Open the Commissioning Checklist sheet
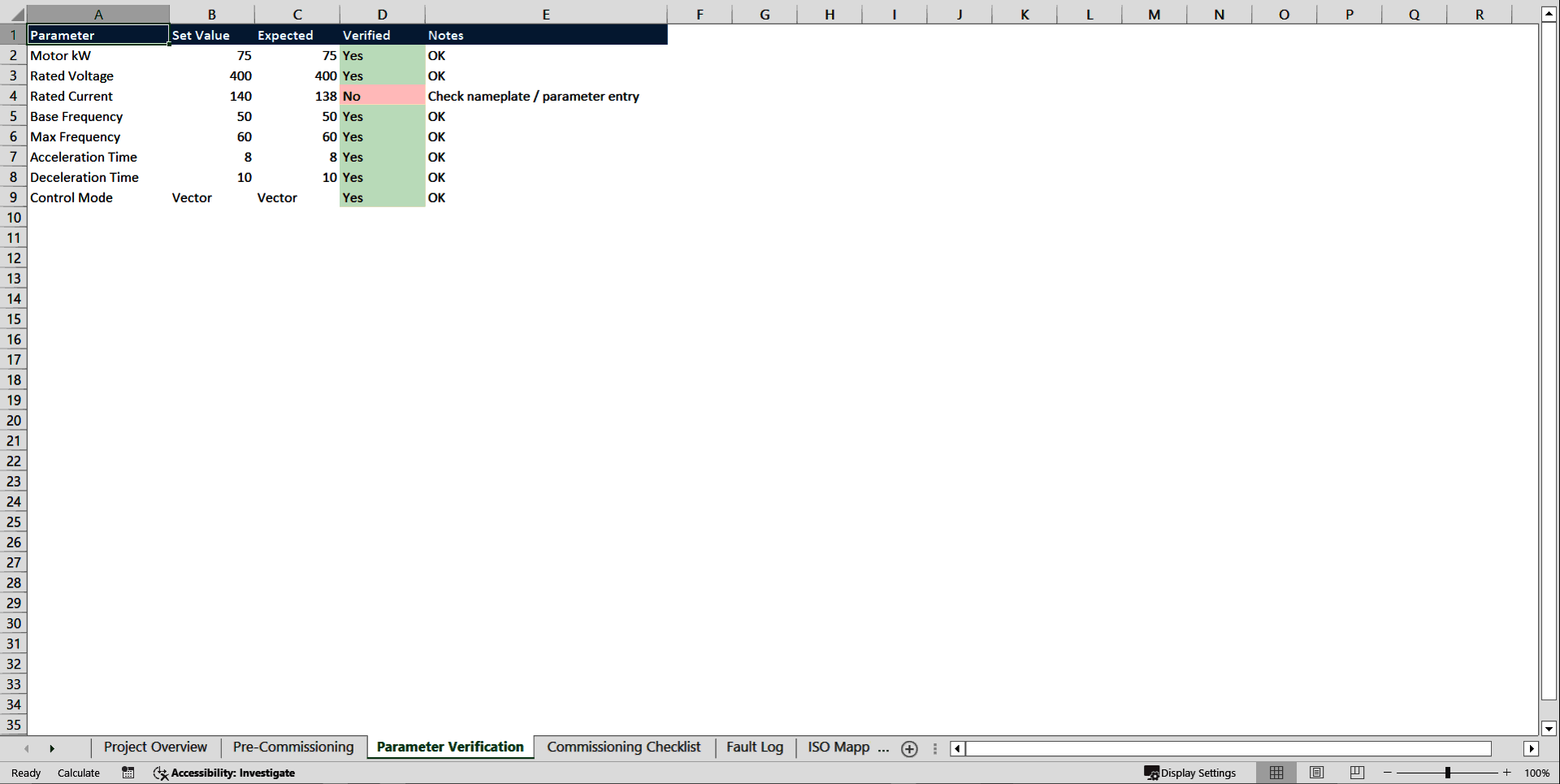This screenshot has height=784, width=1560. click(x=623, y=747)
